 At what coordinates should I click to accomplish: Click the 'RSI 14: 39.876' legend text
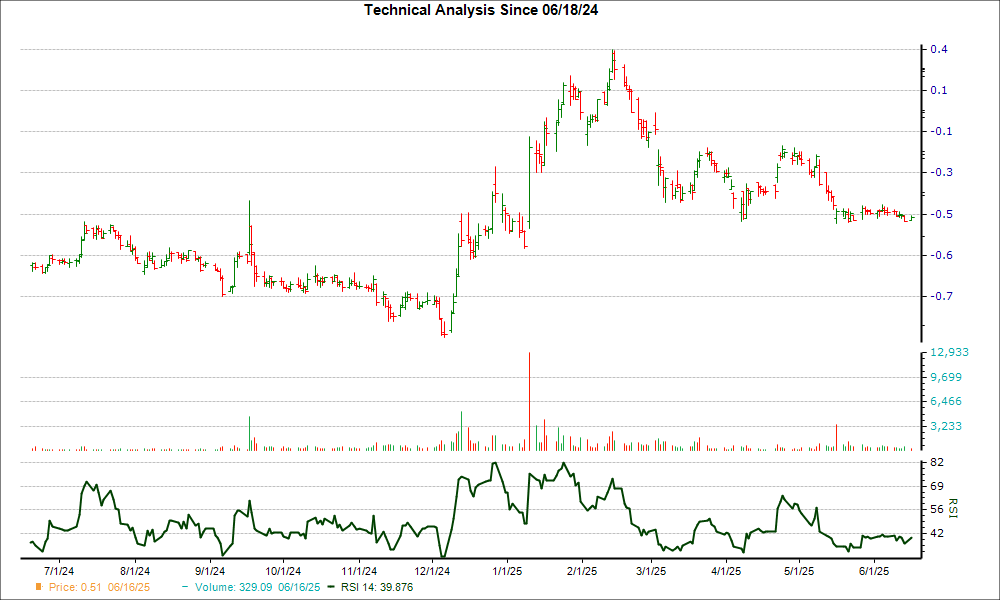pos(377,587)
